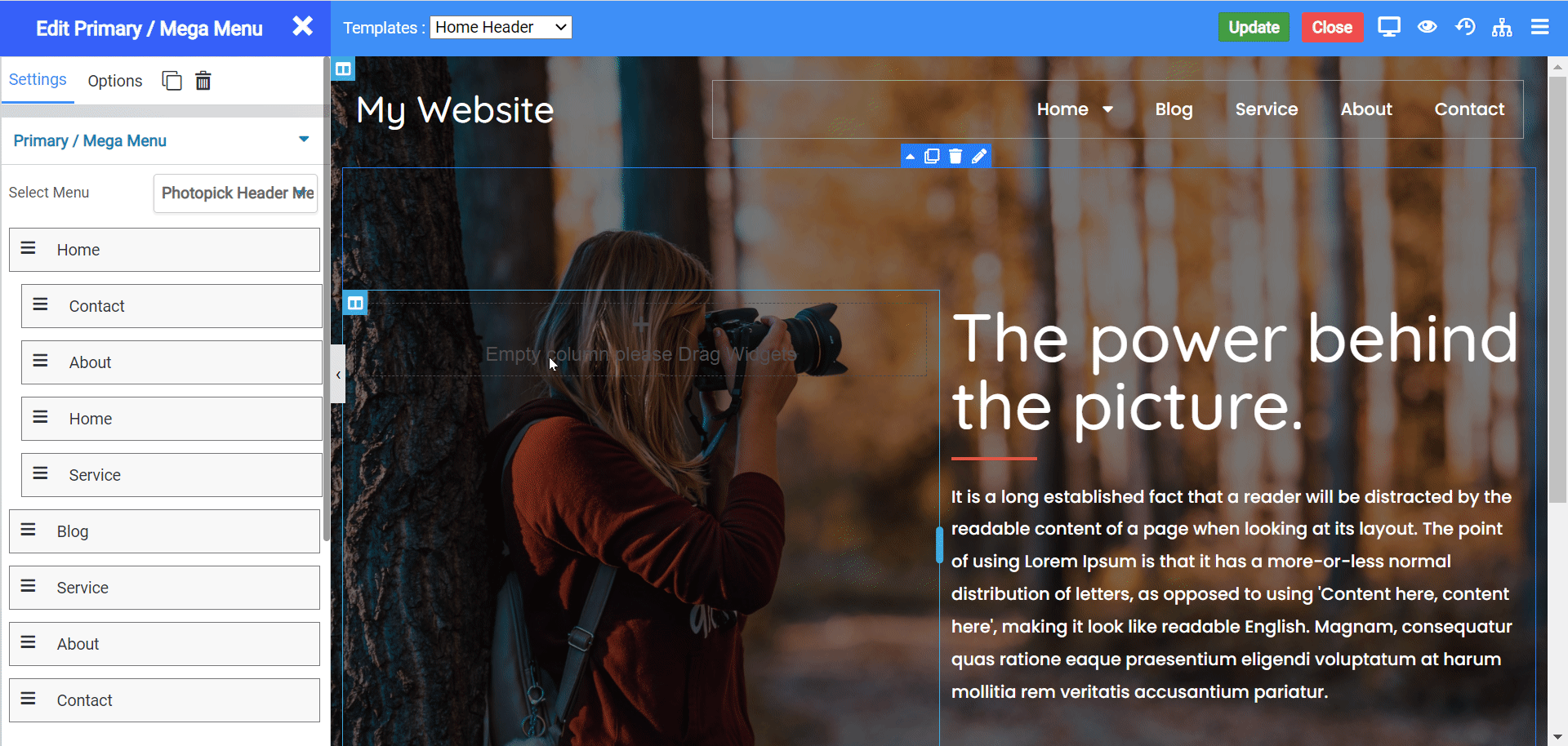Click the pencil edit icon on widget toolbar

[979, 156]
